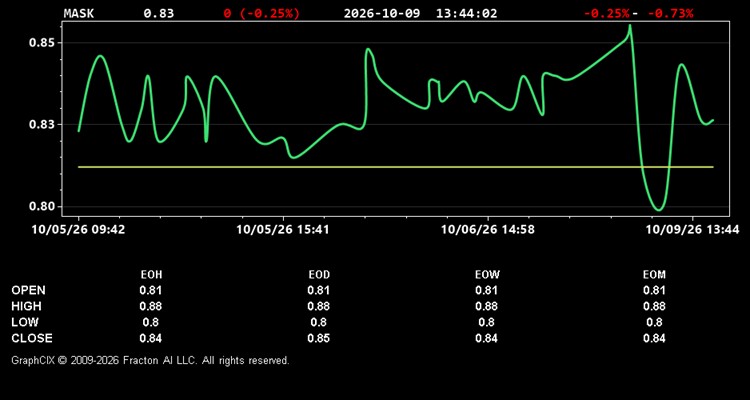Click the red change value 0 (-0.25%)
Image resolution: width=750 pixels, height=400 pixels.
262,13
